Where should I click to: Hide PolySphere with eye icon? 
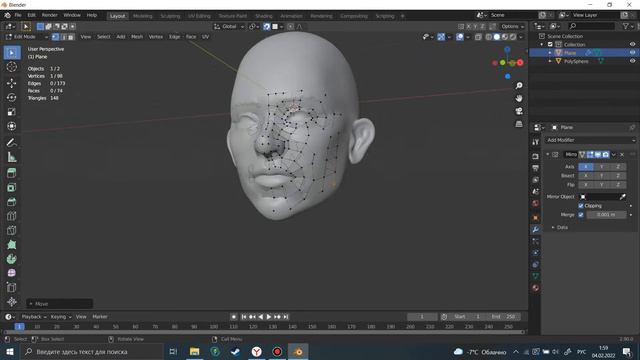[x=632, y=61]
